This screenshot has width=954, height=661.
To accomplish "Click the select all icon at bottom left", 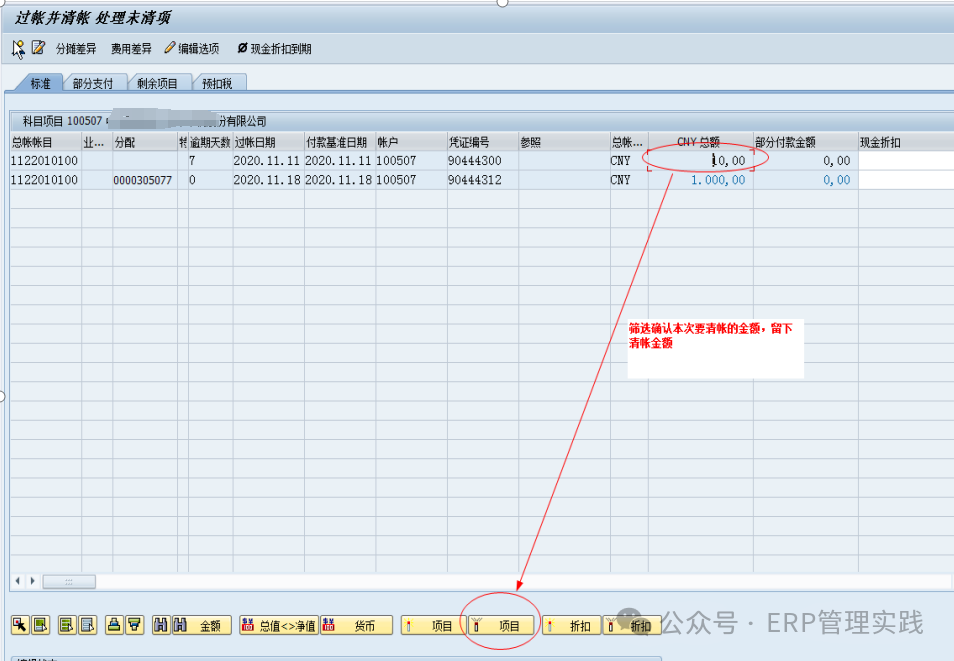I will click(x=19, y=625).
